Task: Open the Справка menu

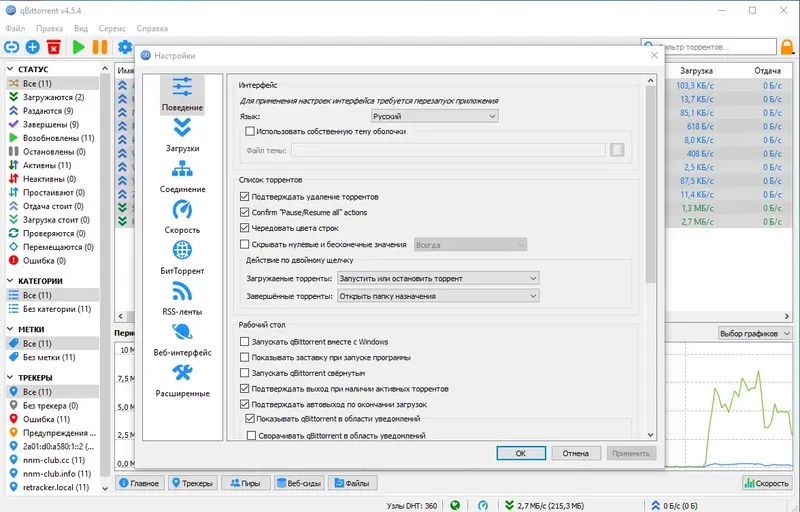Action: click(152, 29)
